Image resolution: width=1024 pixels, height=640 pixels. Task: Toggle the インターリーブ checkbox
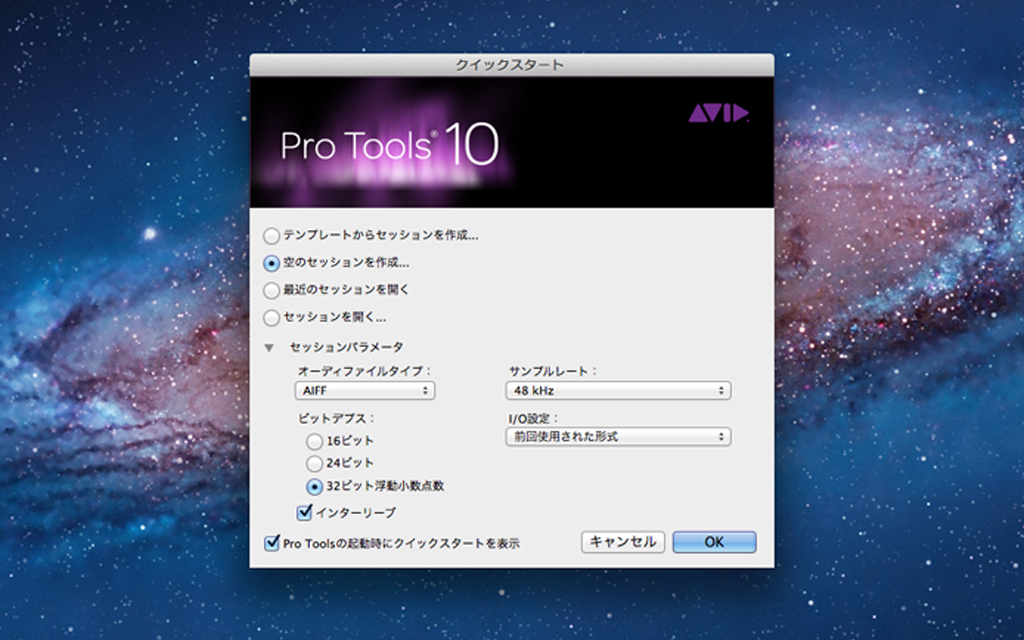point(304,512)
